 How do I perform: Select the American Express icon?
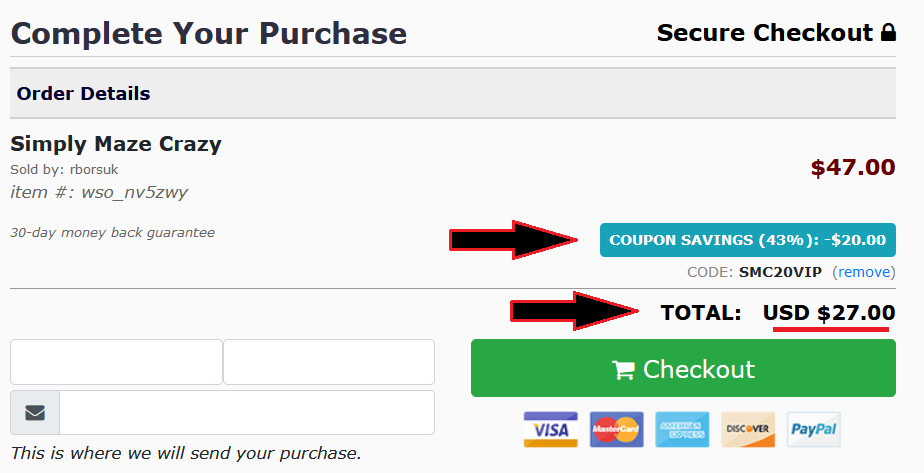pos(682,429)
